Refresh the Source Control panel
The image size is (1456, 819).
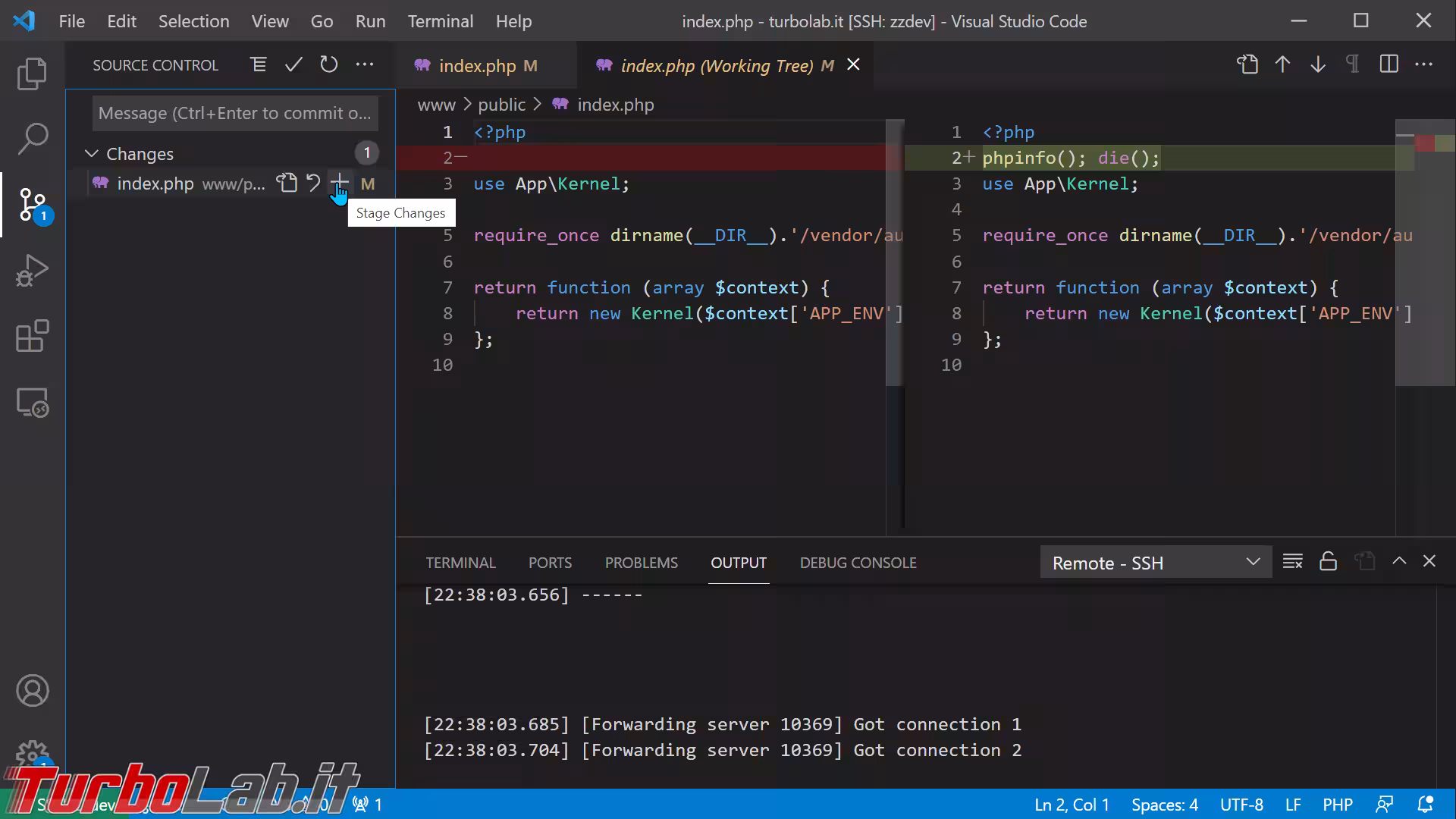(x=328, y=65)
